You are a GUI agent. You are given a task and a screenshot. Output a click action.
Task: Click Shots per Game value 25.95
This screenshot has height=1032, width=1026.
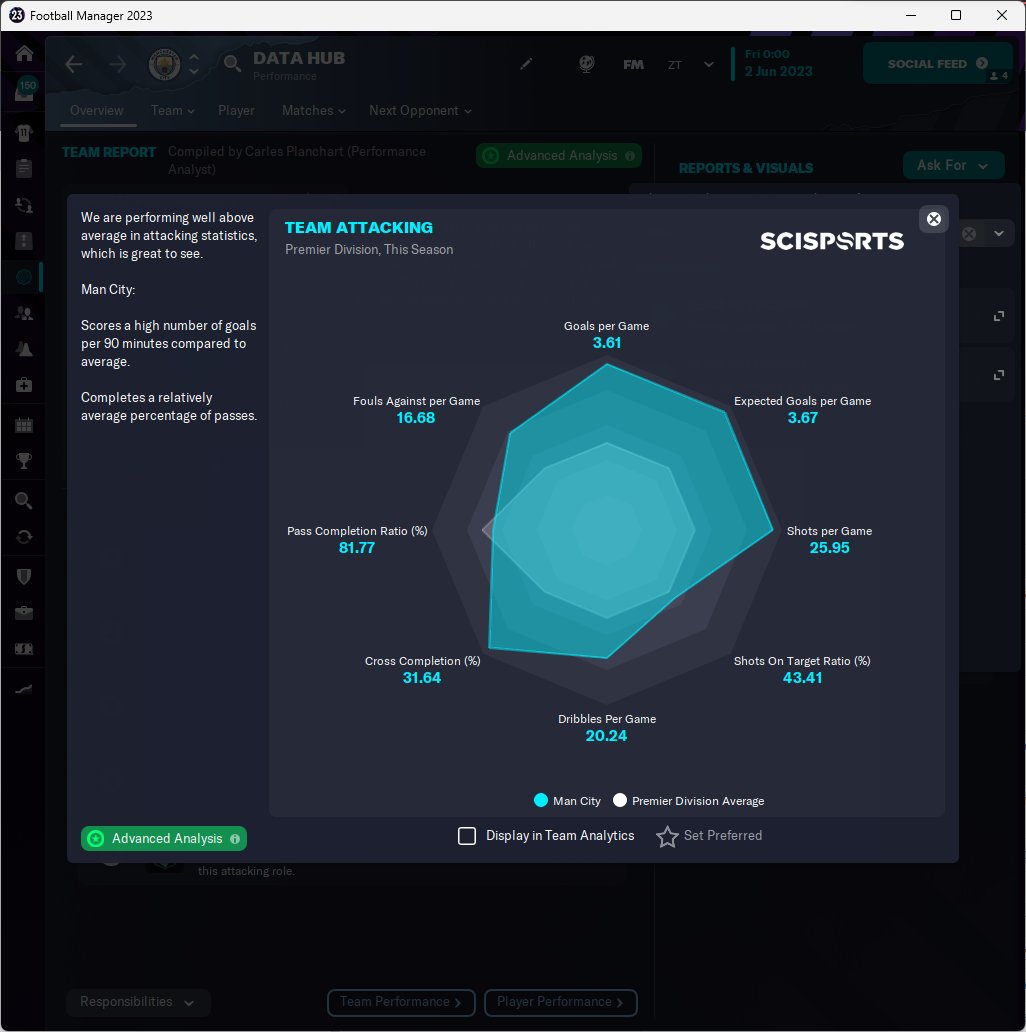click(829, 548)
